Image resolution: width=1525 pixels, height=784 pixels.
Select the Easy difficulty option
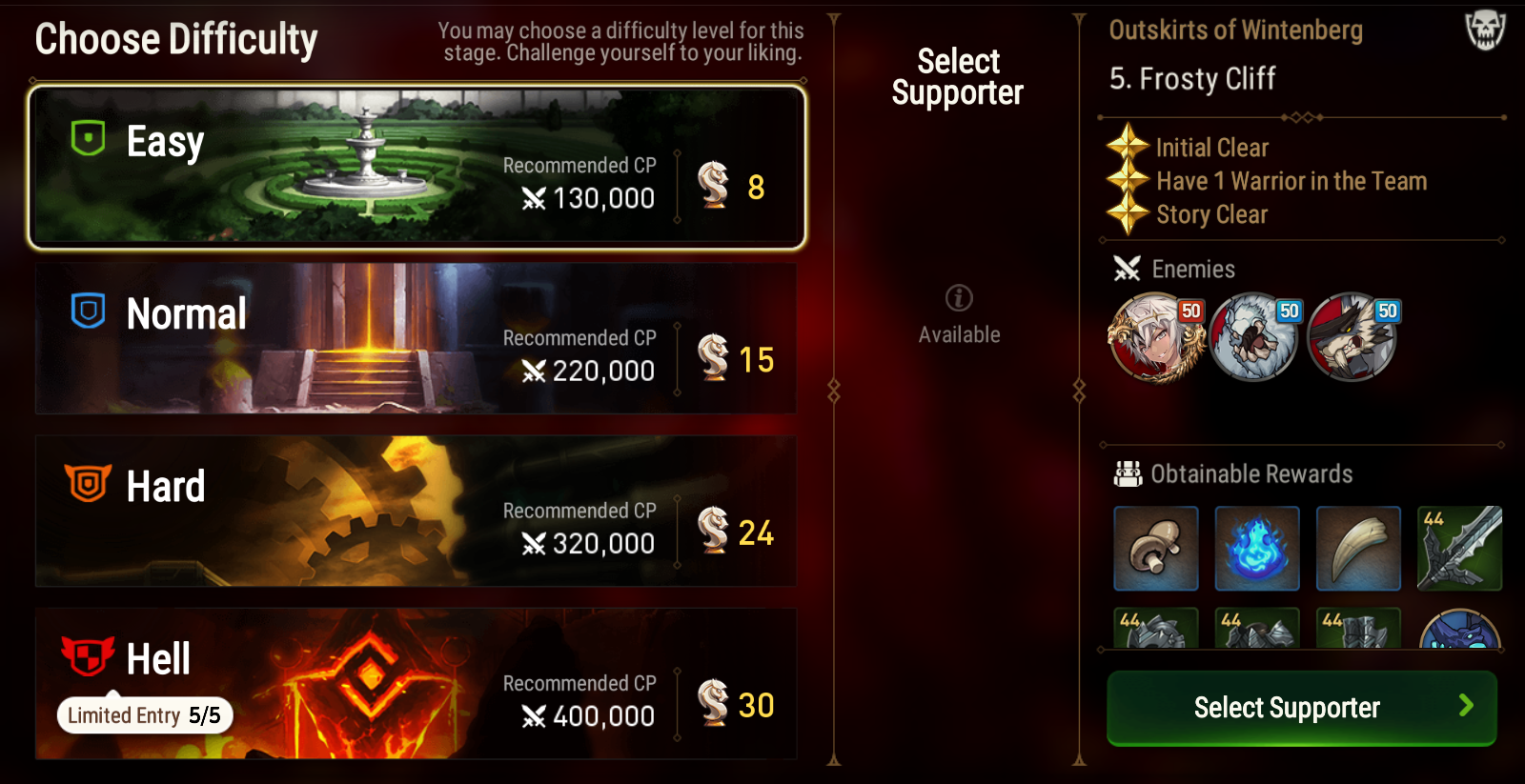click(417, 168)
